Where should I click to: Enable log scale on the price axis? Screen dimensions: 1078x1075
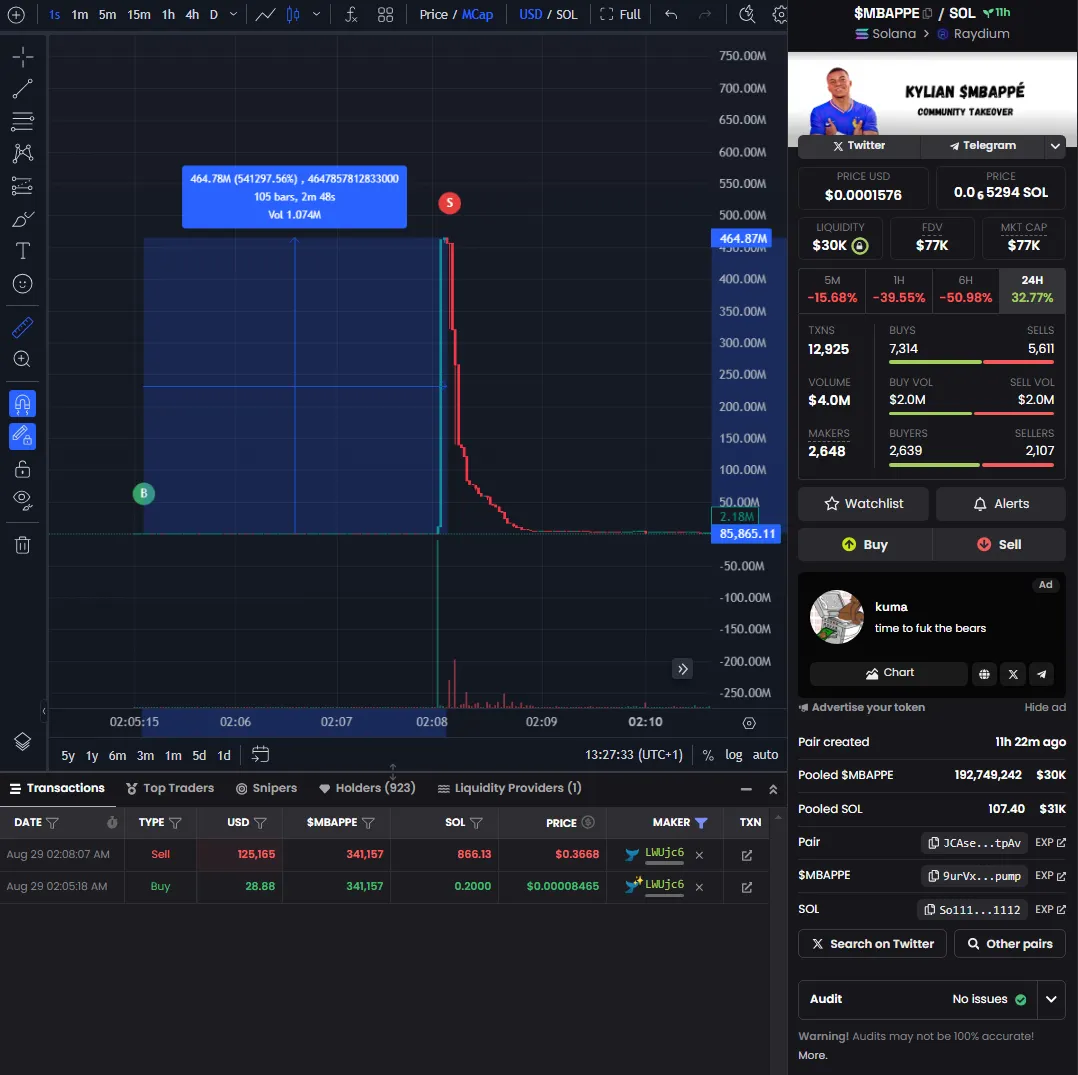[x=734, y=754]
